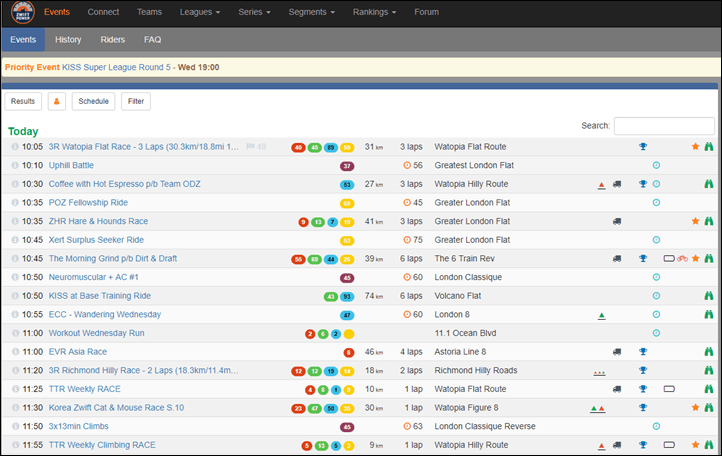This screenshot has width=722, height=456.
Task: Open the TTR Weekly Climbing RACE link
Action: pos(102,444)
